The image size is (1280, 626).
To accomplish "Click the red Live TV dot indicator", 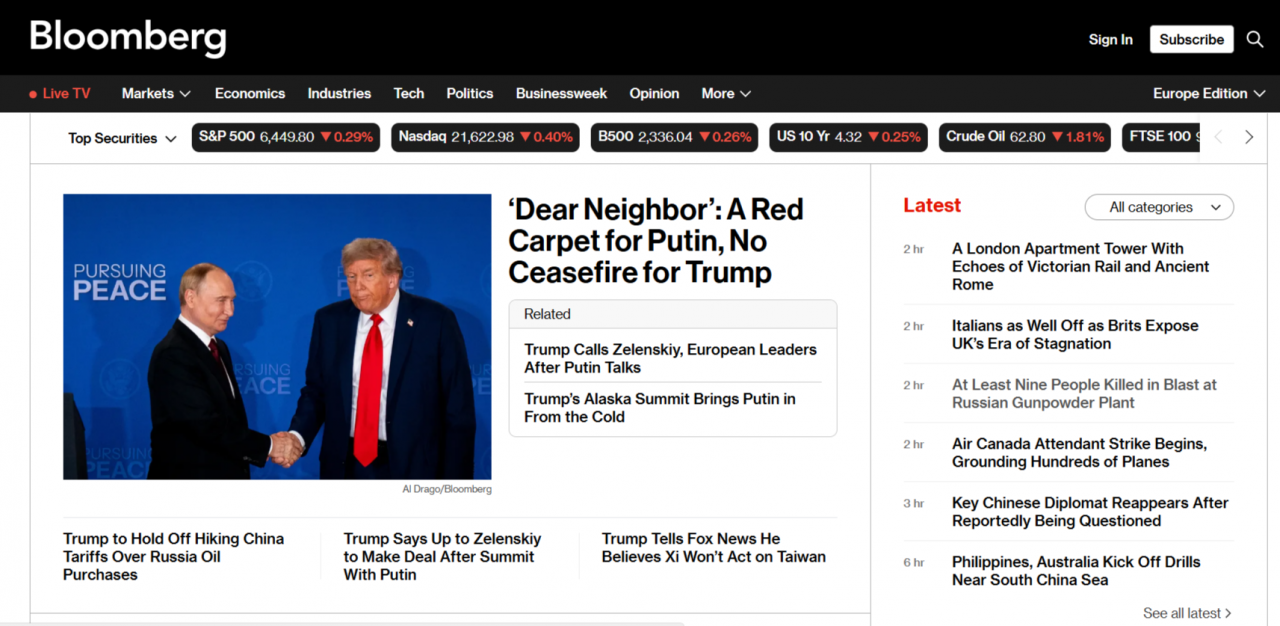I will click(33, 94).
